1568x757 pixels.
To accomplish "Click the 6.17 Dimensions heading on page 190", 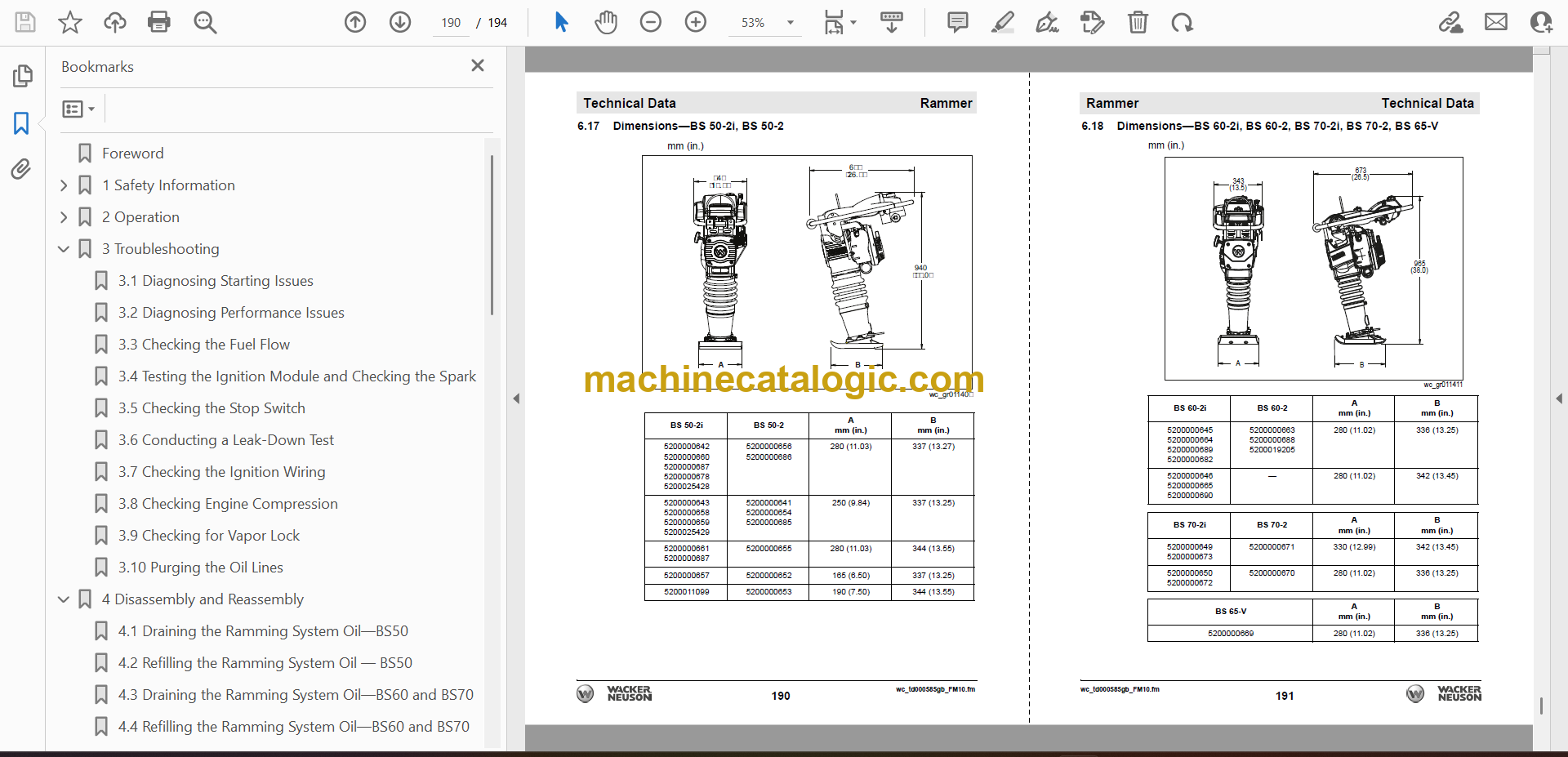I will tap(680, 126).
